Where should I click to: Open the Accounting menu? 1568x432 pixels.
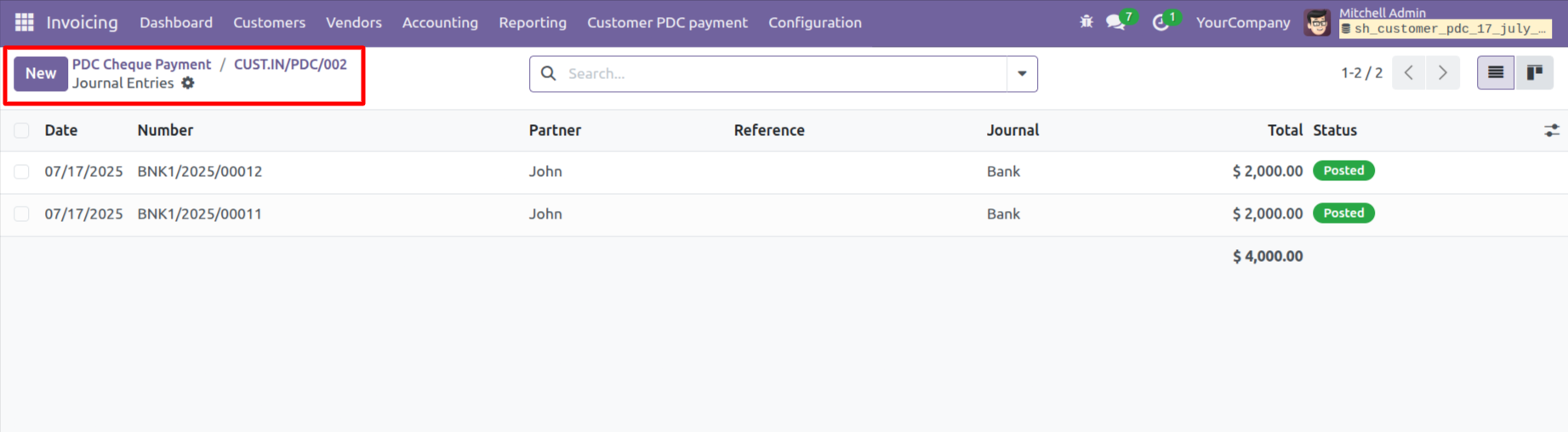(x=440, y=23)
